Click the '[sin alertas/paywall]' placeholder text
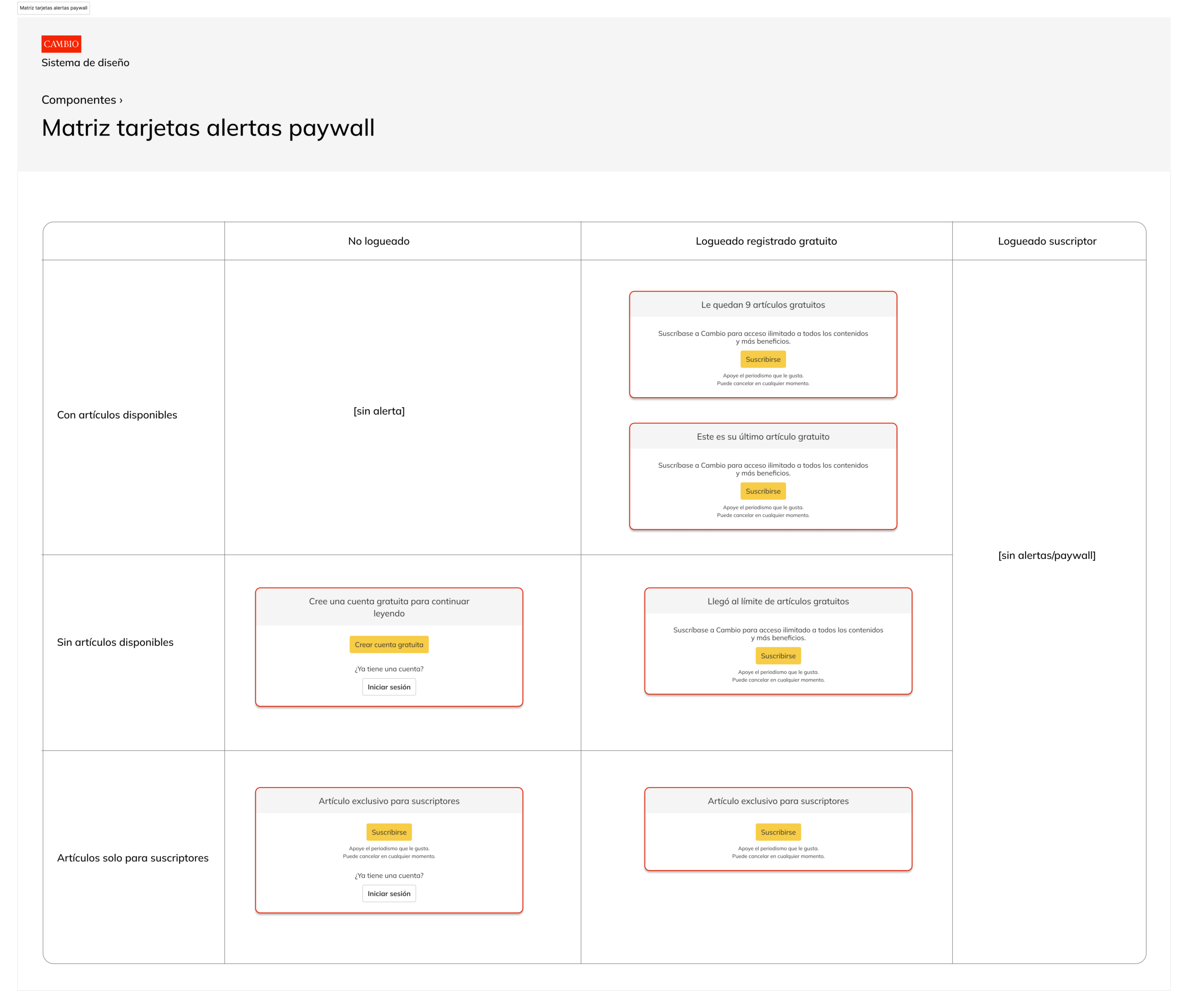Screen dimensions: 1188x1008 click(x=1047, y=555)
